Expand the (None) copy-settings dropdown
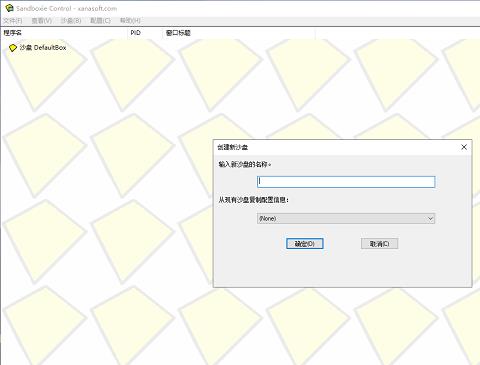 click(x=346, y=218)
